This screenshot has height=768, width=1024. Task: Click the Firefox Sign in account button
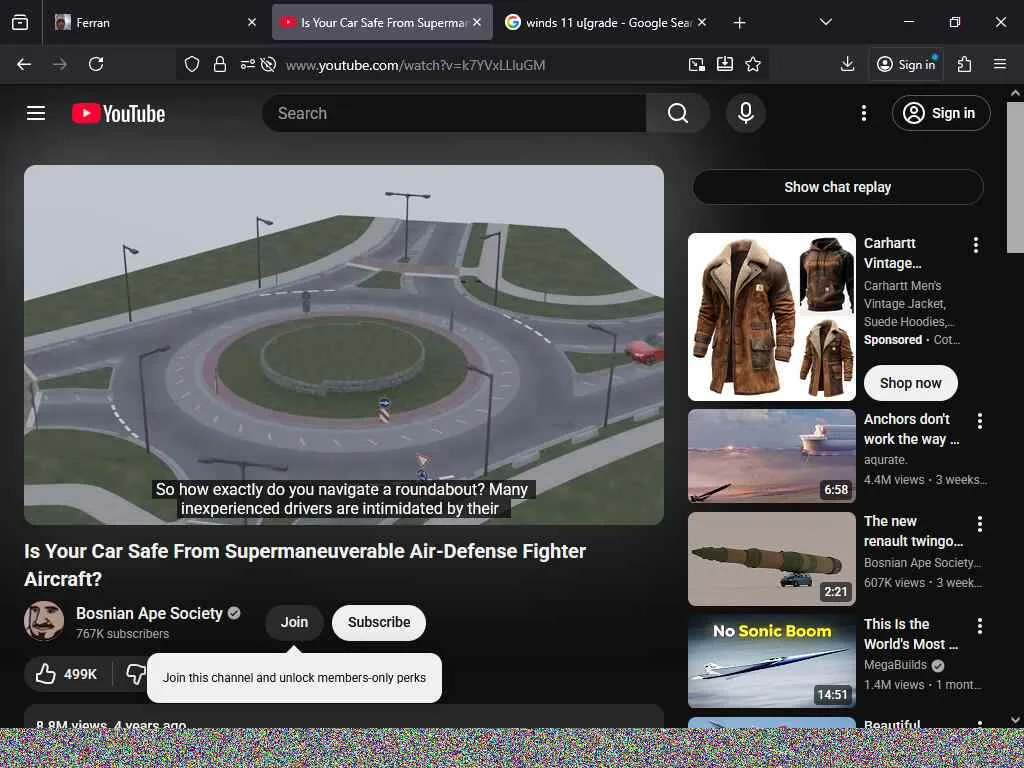(x=906, y=64)
